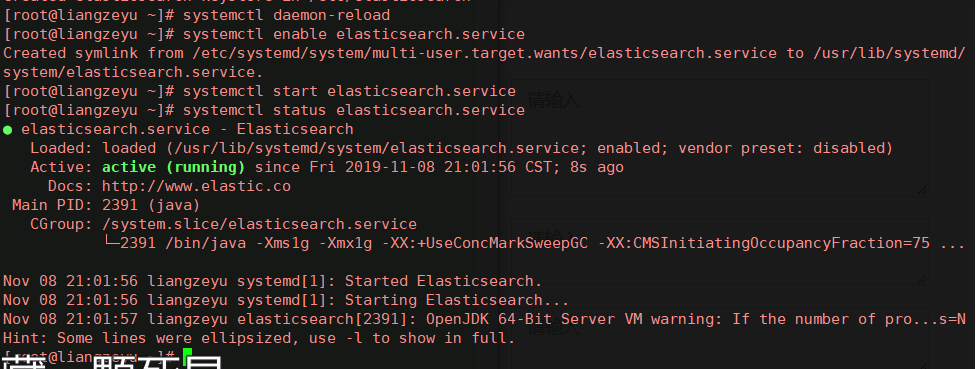
Task: Click the green 'active (running)' status text
Action: [x=174, y=167]
